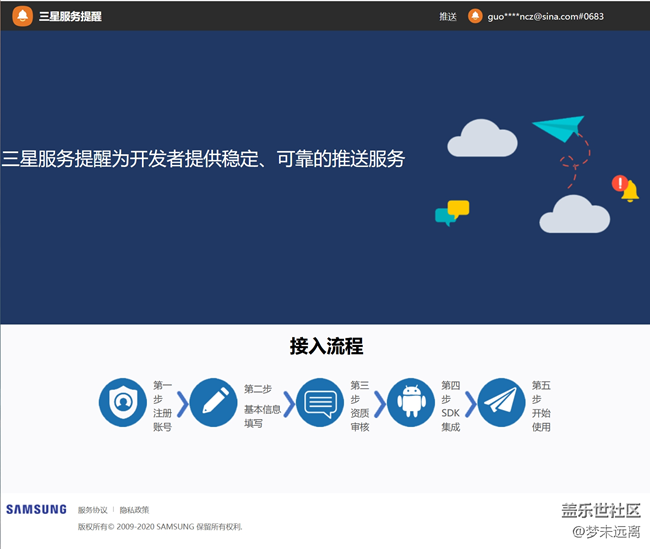Select the message qualification review step icon

pyautogui.click(x=320, y=403)
